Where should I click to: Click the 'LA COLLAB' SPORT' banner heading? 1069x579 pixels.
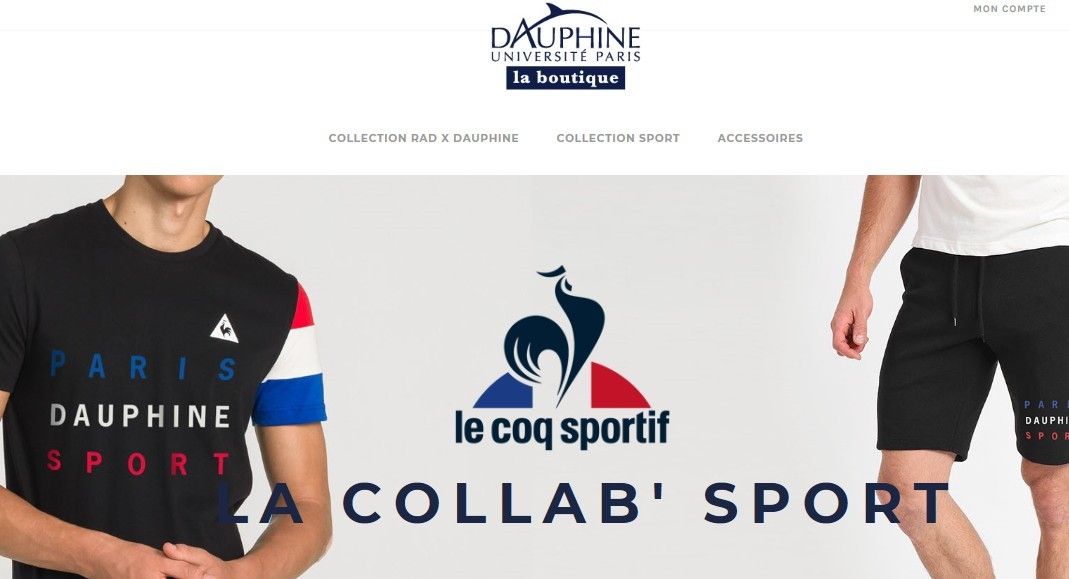tap(583, 503)
